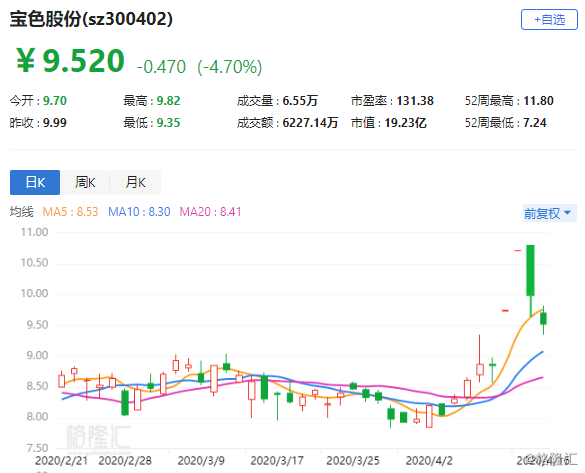This screenshot has width=585, height=473.
Task: Click the 2020/4/2 date axis label
Action: [429, 461]
